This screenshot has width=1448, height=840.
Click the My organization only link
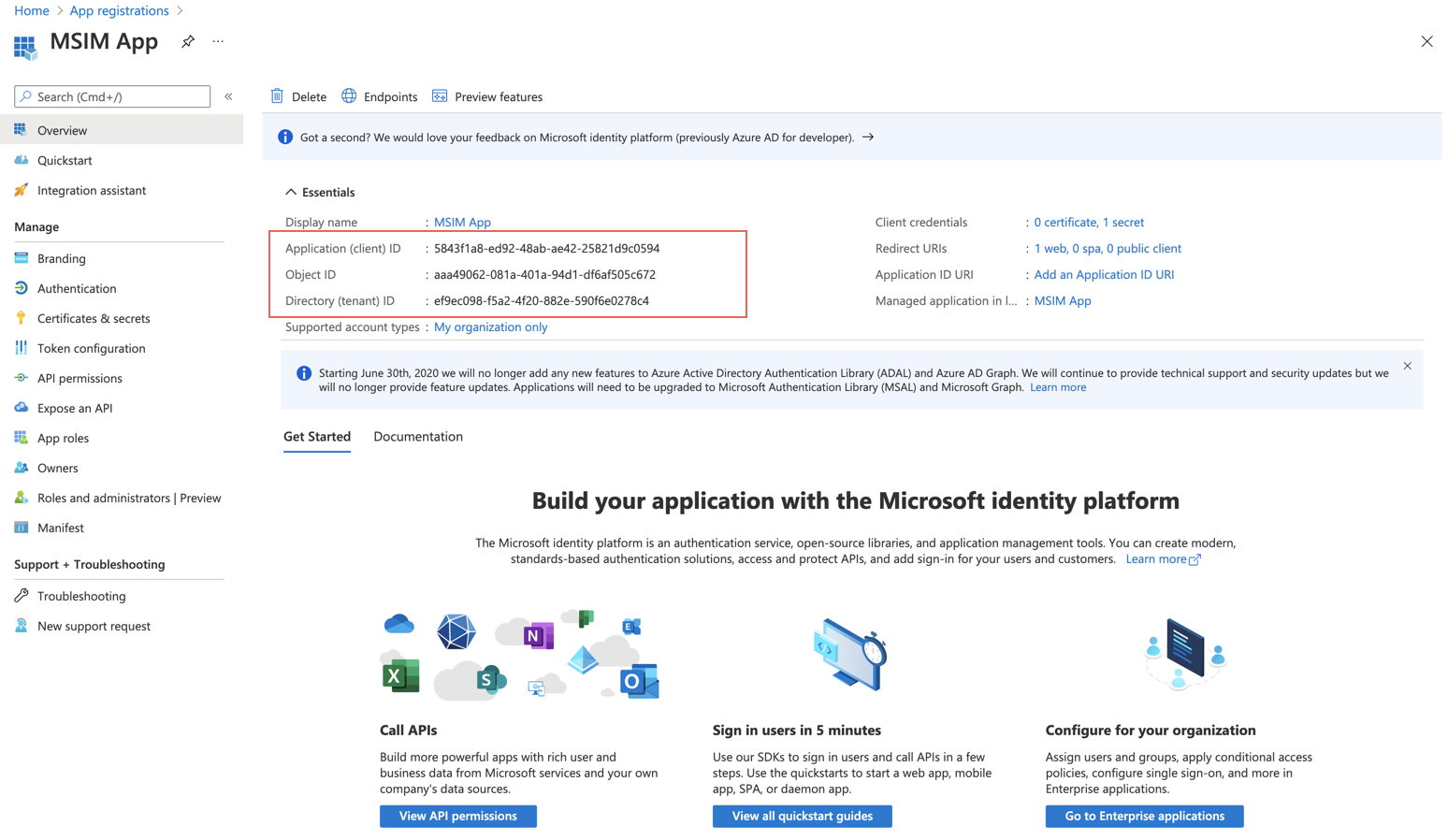[x=490, y=326]
